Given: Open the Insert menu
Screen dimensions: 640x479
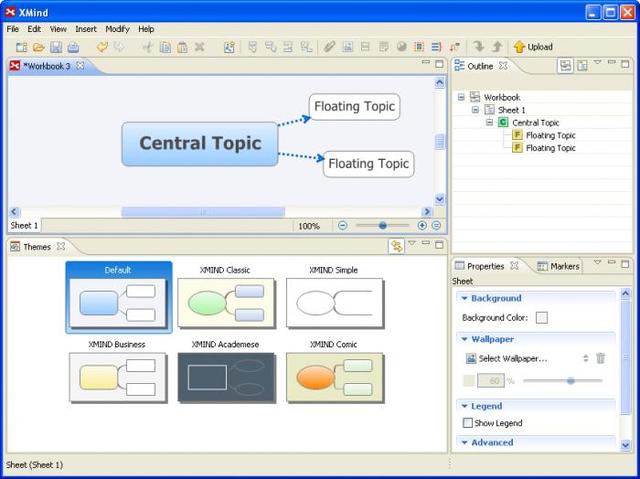Looking at the screenshot, I should point(86,29).
